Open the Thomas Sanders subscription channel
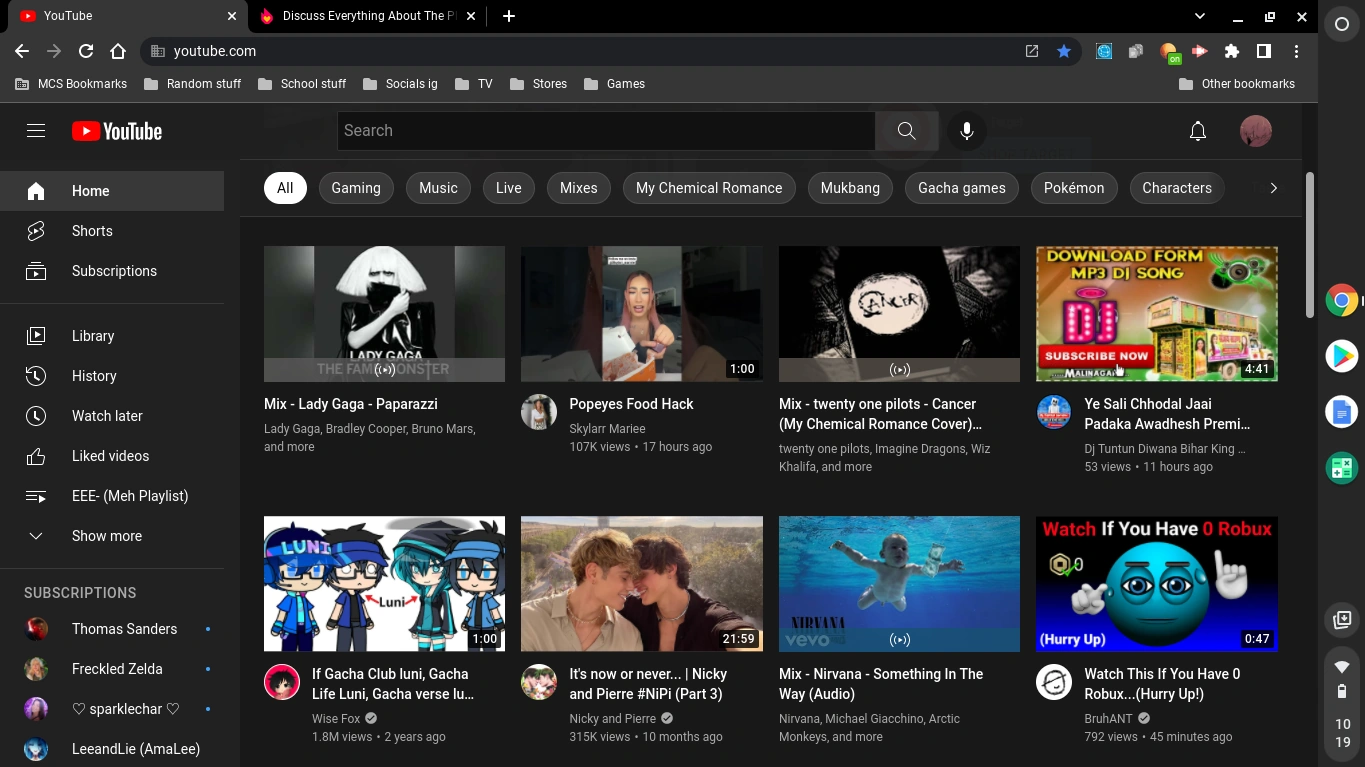The height and width of the screenshot is (767, 1365). click(x=124, y=629)
